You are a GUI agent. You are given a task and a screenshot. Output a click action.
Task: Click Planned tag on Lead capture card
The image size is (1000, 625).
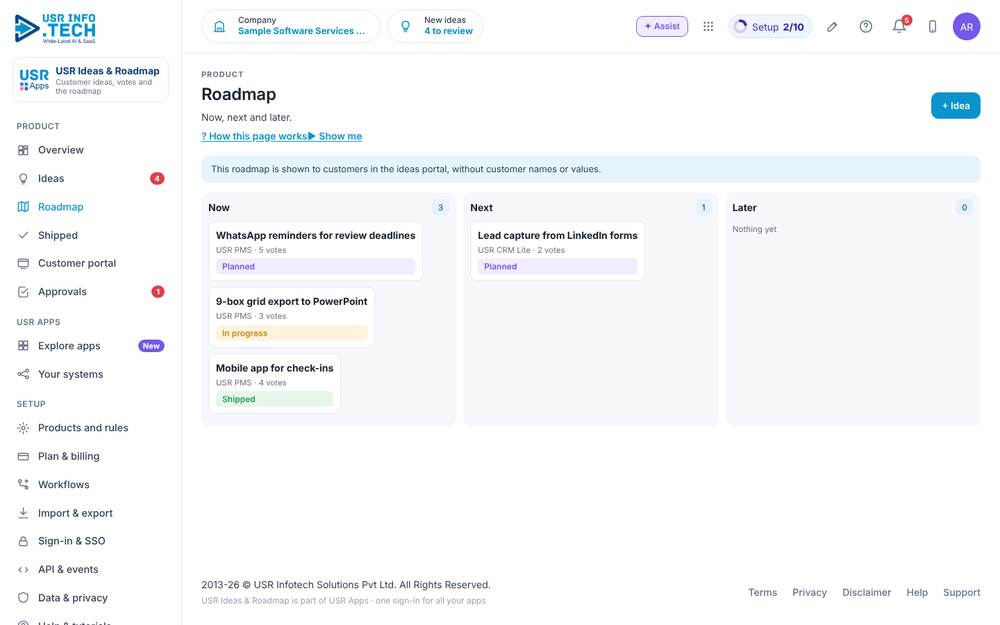pyautogui.click(x=557, y=267)
